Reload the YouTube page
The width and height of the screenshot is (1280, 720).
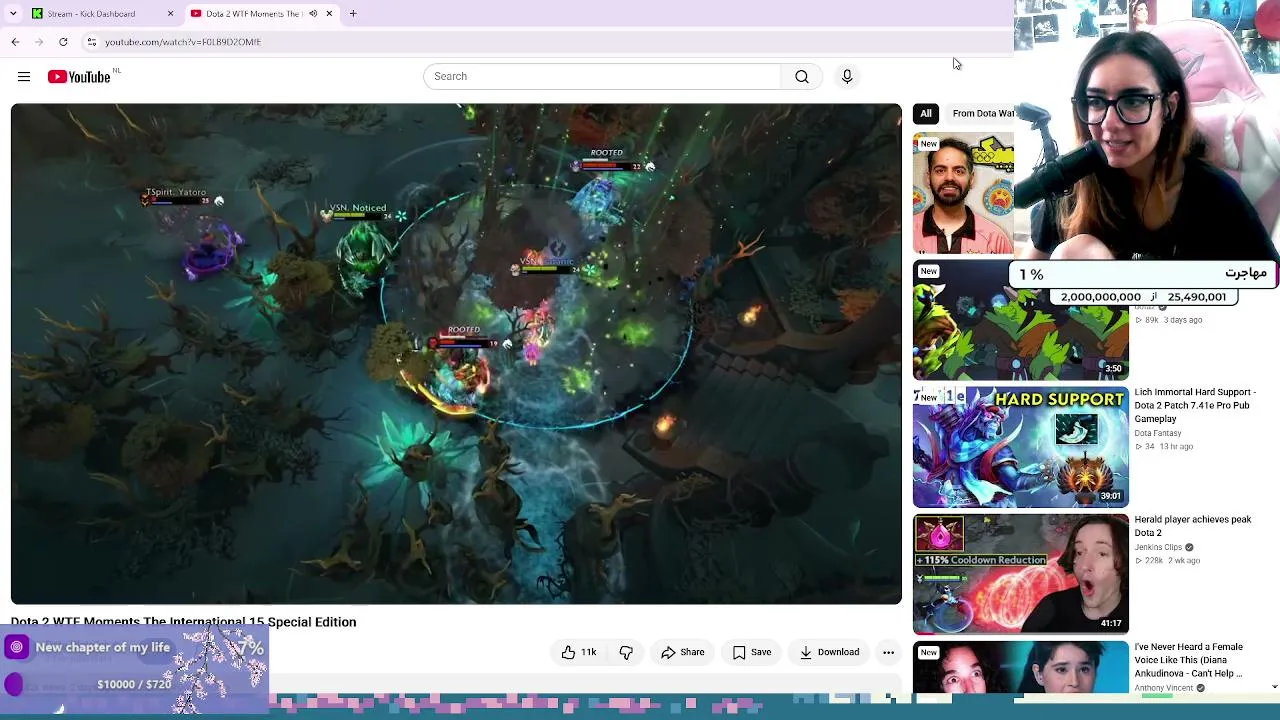[x=63, y=42]
